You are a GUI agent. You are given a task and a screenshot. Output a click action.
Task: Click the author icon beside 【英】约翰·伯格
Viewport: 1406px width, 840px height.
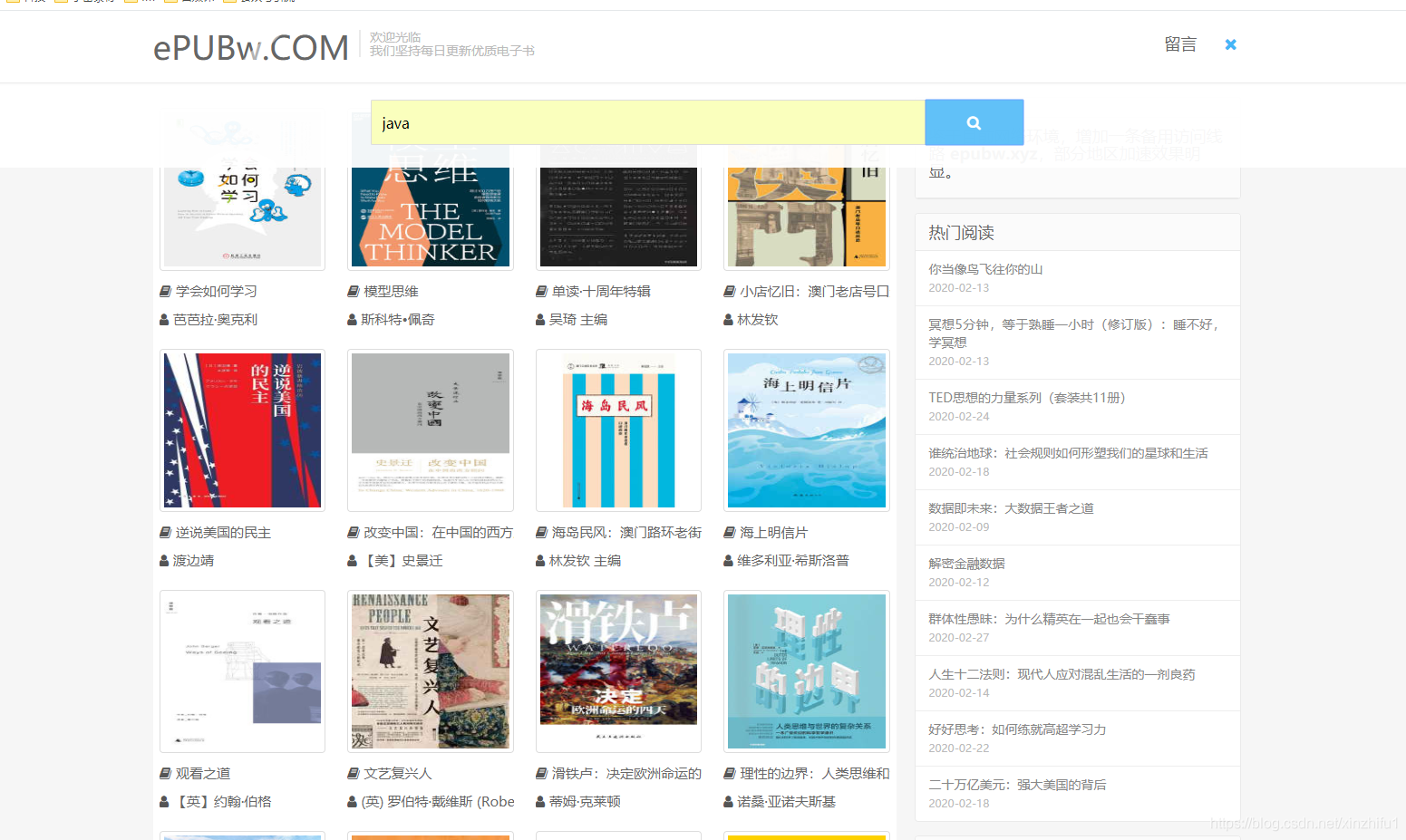pos(164,802)
